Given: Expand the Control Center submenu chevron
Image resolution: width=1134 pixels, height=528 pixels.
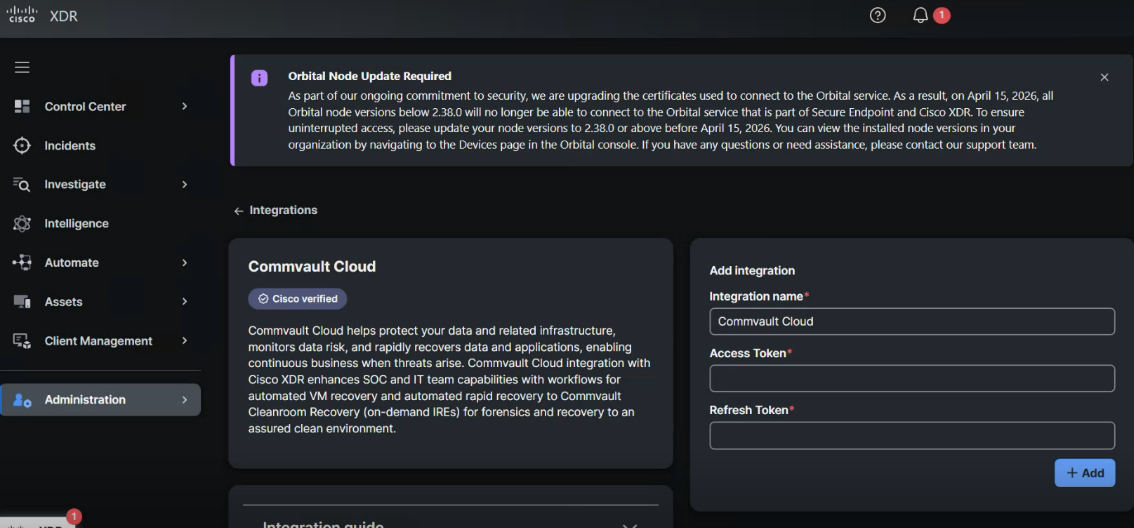Looking at the screenshot, I should click(184, 106).
